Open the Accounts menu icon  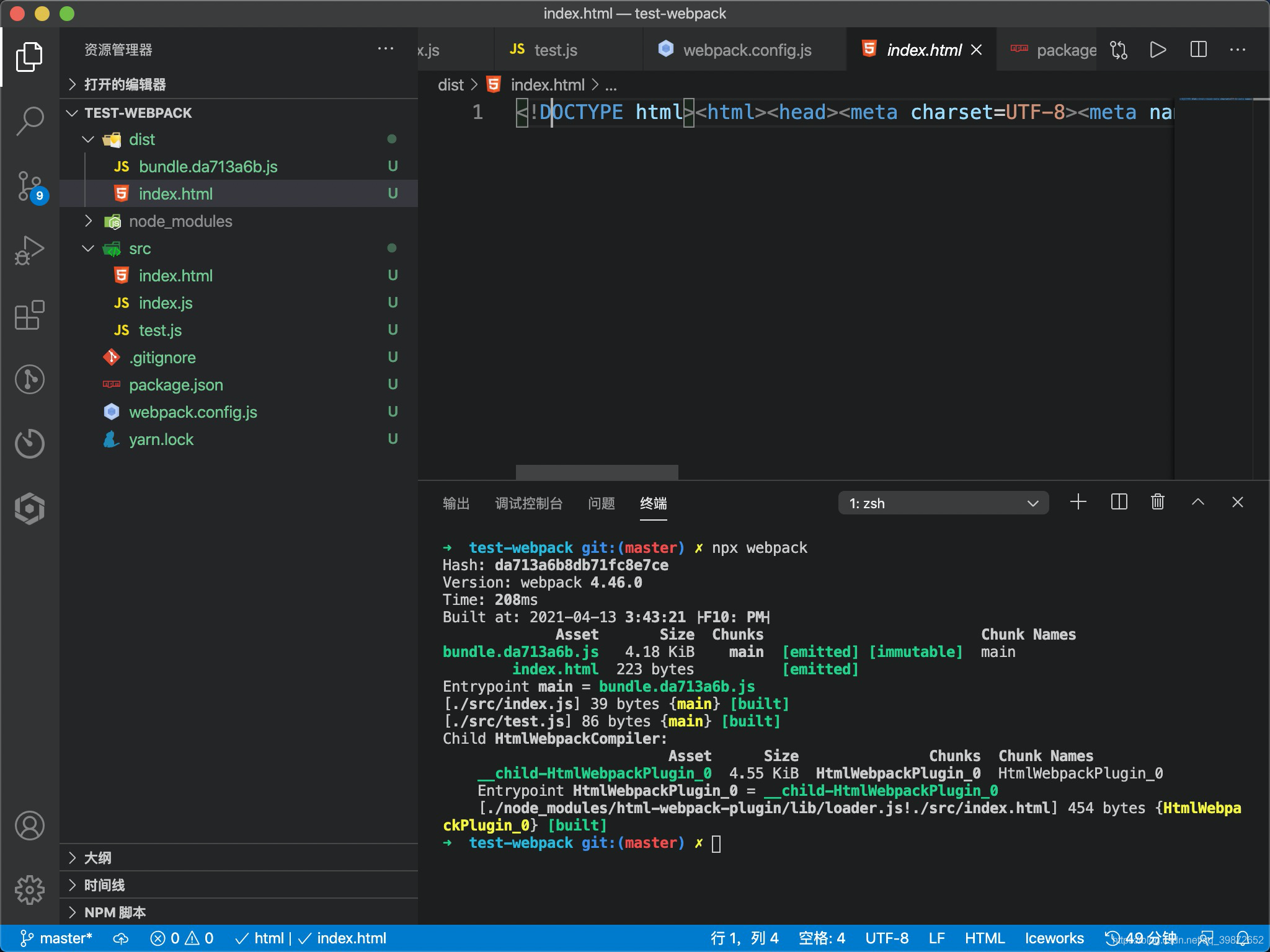tap(29, 826)
